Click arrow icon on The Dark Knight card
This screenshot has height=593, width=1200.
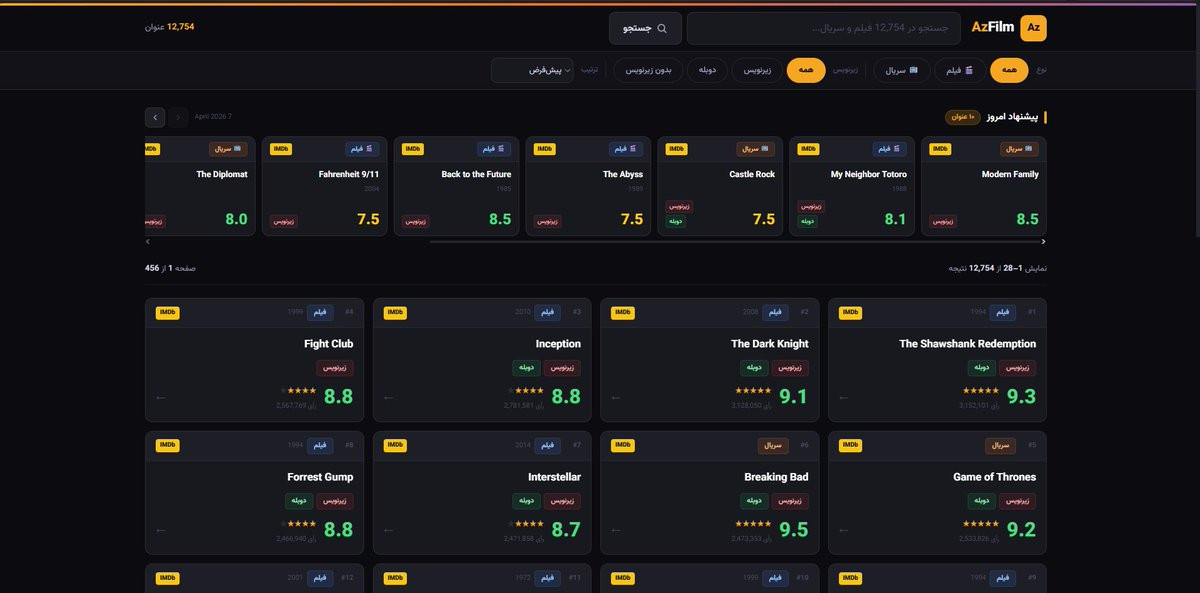(x=616, y=397)
